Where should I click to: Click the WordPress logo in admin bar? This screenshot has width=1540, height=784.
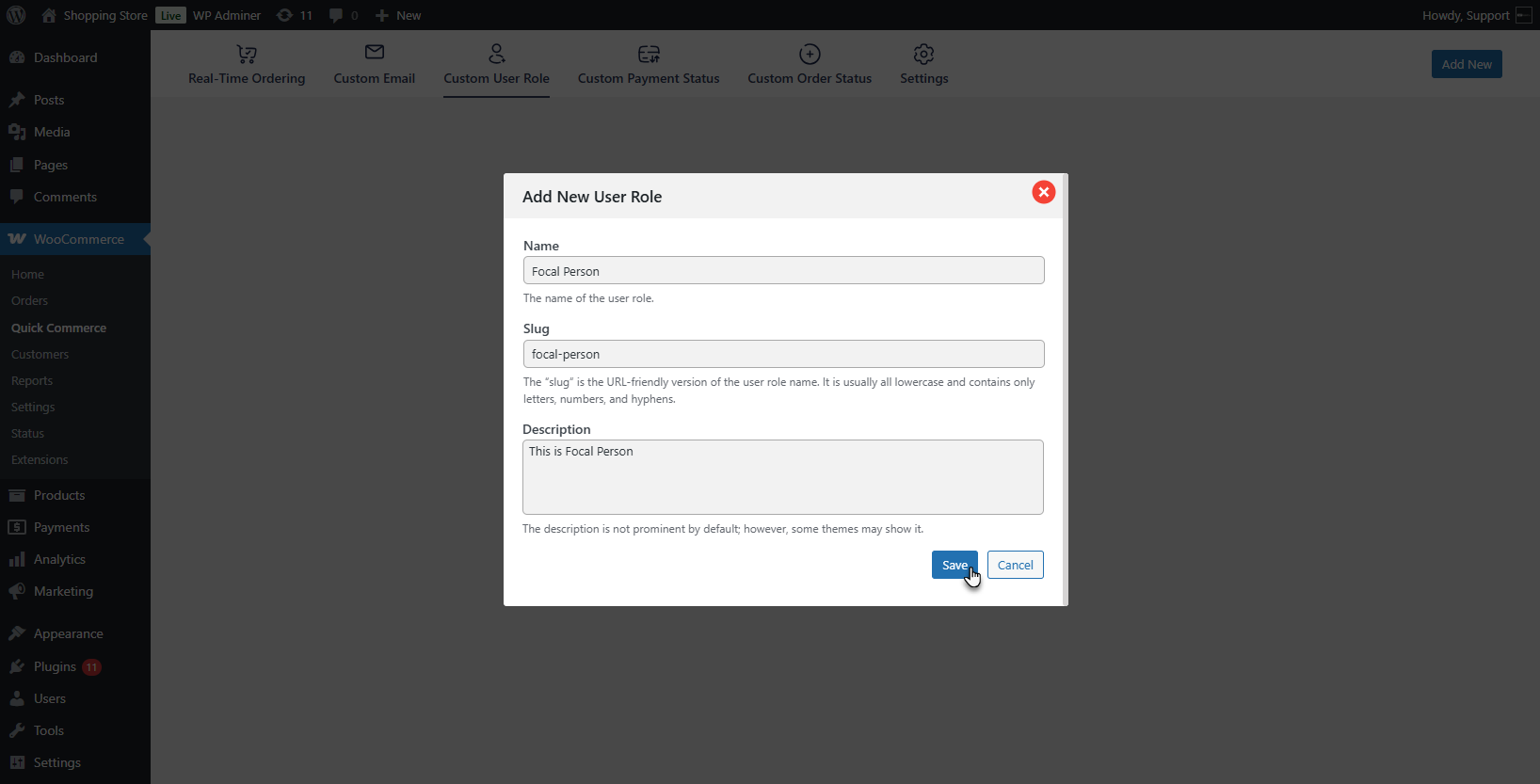tap(16, 15)
